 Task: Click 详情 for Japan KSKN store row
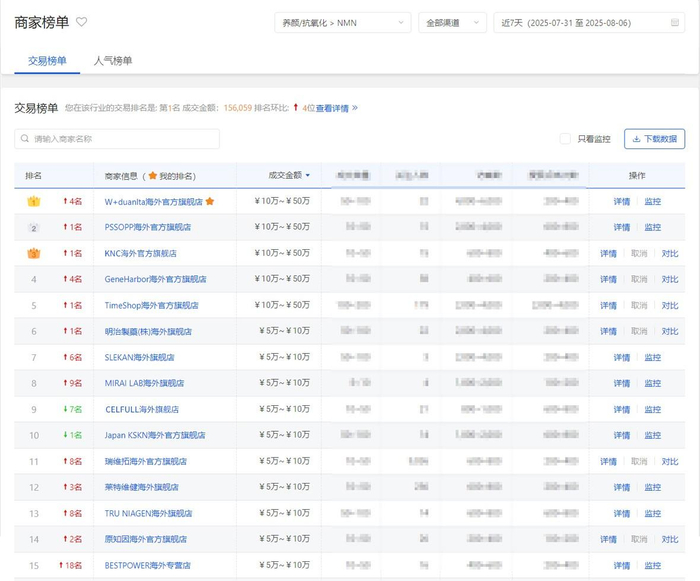coord(622,435)
